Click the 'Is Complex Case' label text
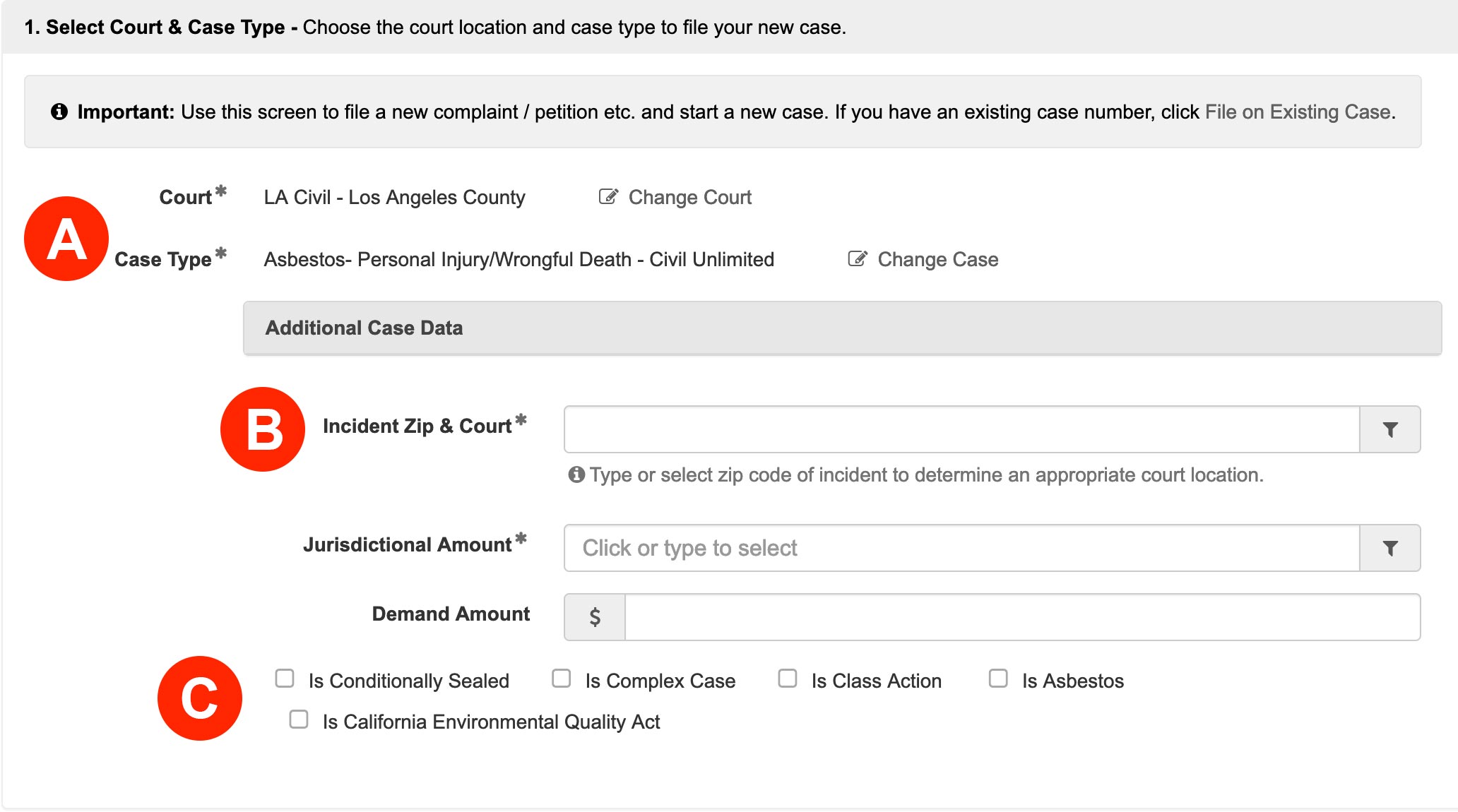 click(660, 681)
